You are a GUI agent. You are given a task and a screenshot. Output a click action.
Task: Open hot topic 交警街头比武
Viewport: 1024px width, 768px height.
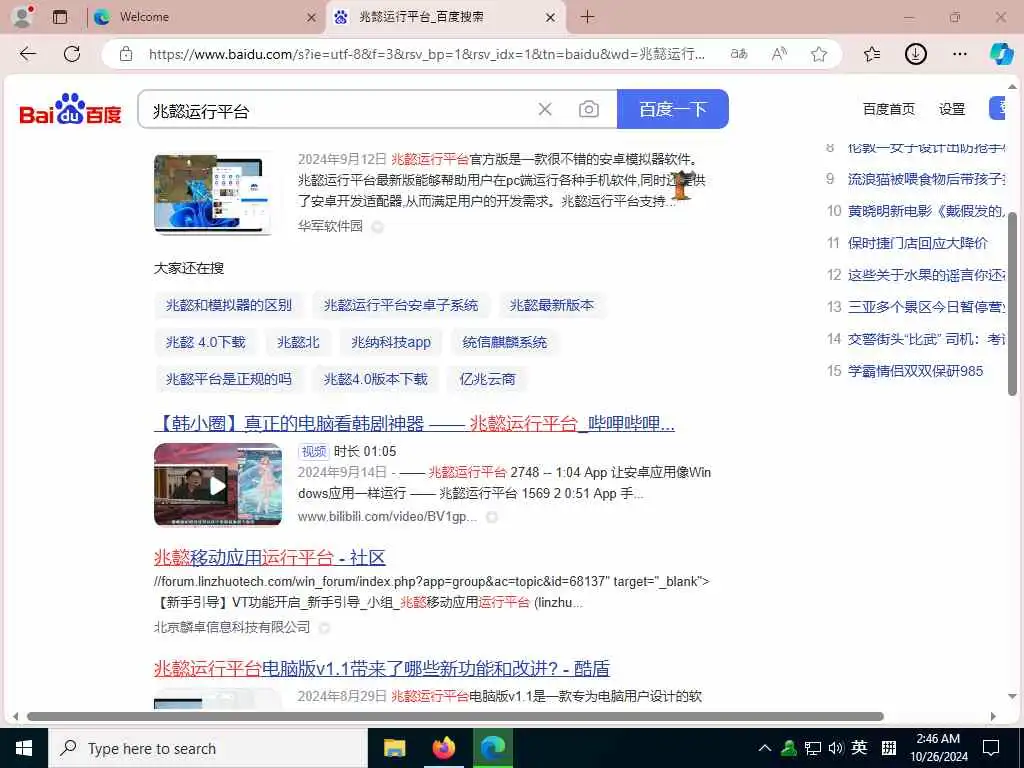pos(926,339)
